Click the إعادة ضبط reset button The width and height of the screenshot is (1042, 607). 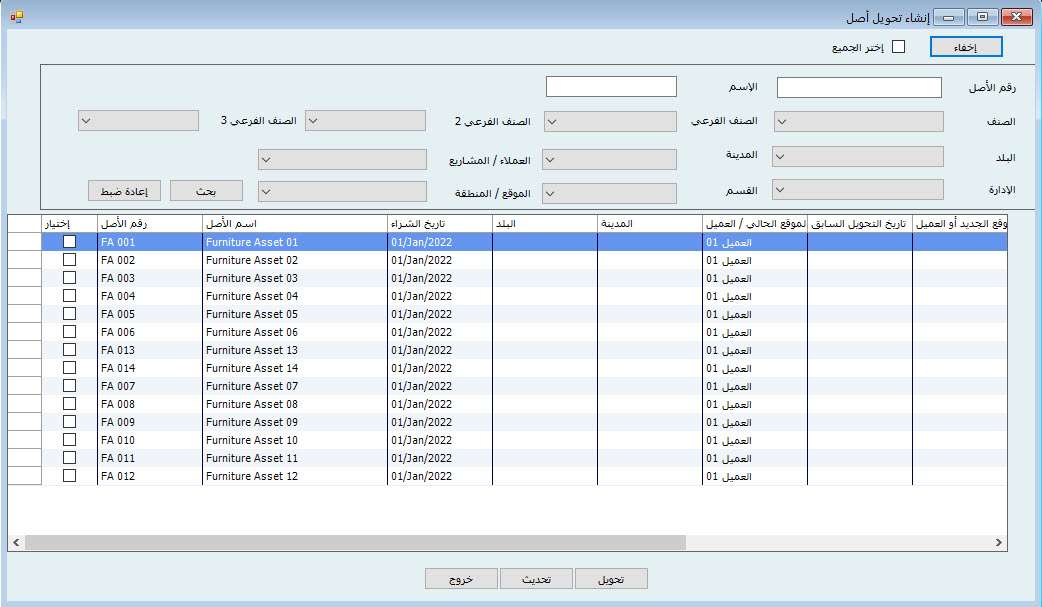(124, 191)
